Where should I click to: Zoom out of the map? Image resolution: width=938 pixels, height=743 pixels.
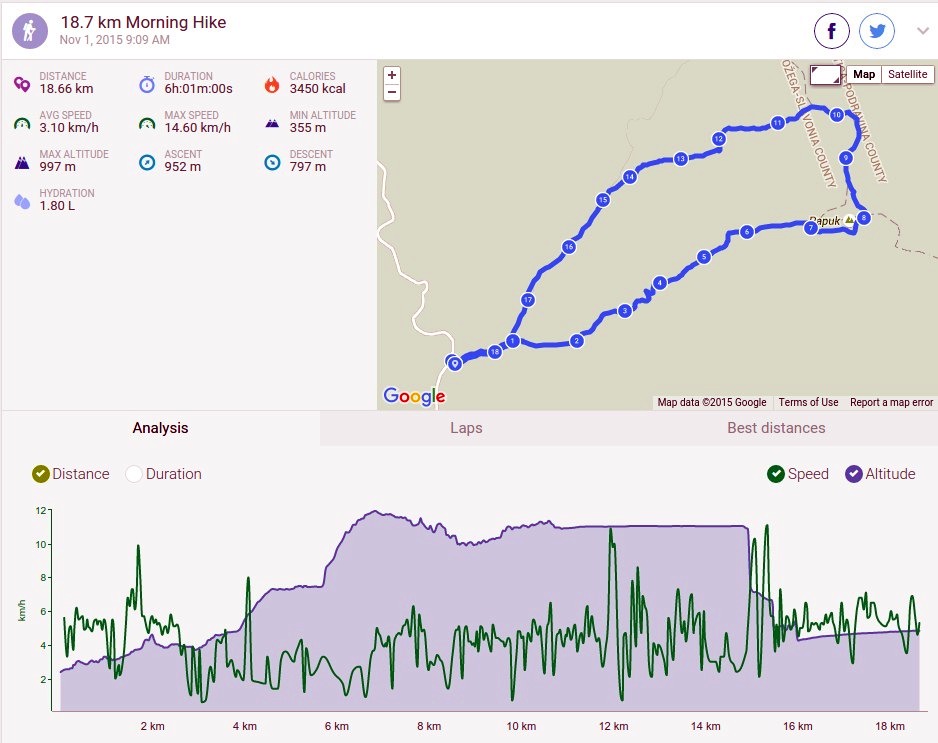click(x=392, y=92)
